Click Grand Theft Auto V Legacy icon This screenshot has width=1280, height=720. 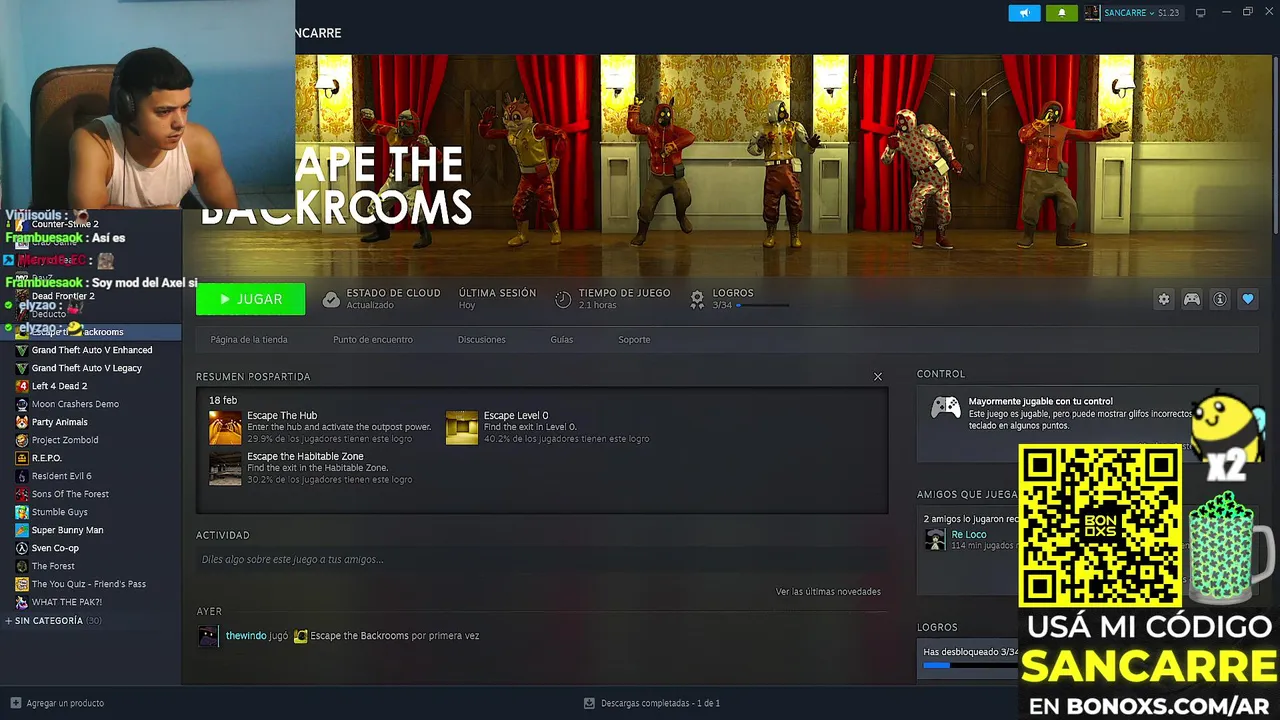click(22, 368)
